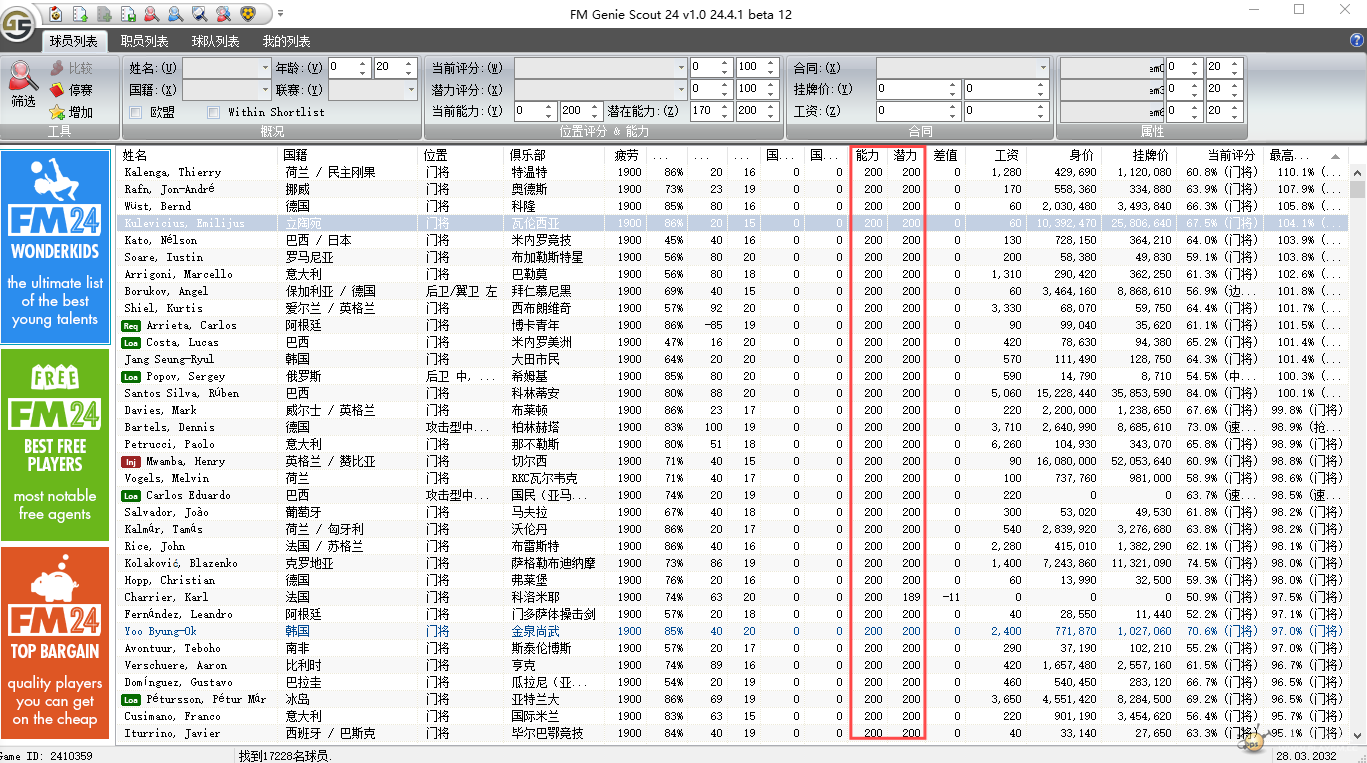The height and width of the screenshot is (763, 1367).
Task: Sort by the 姓名 column header
Action: pos(197,156)
